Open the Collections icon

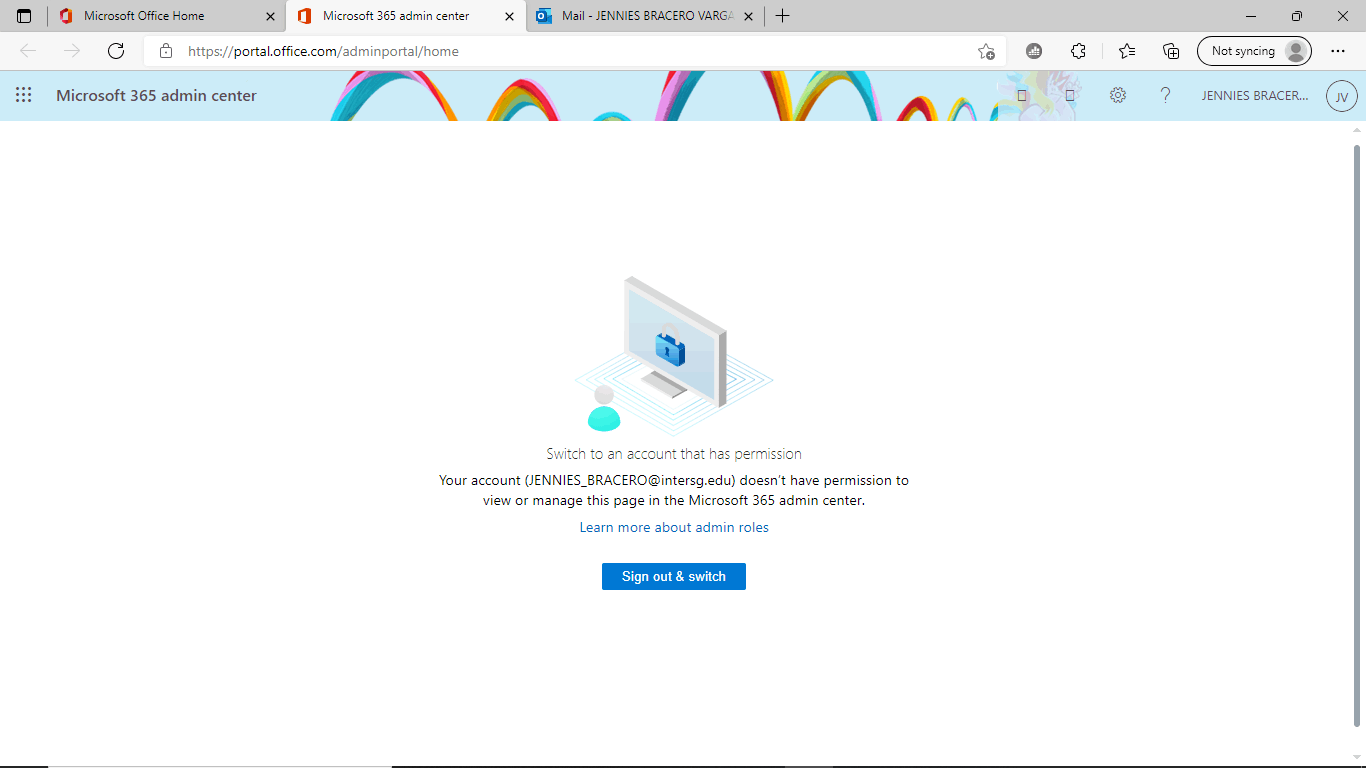click(x=1171, y=51)
